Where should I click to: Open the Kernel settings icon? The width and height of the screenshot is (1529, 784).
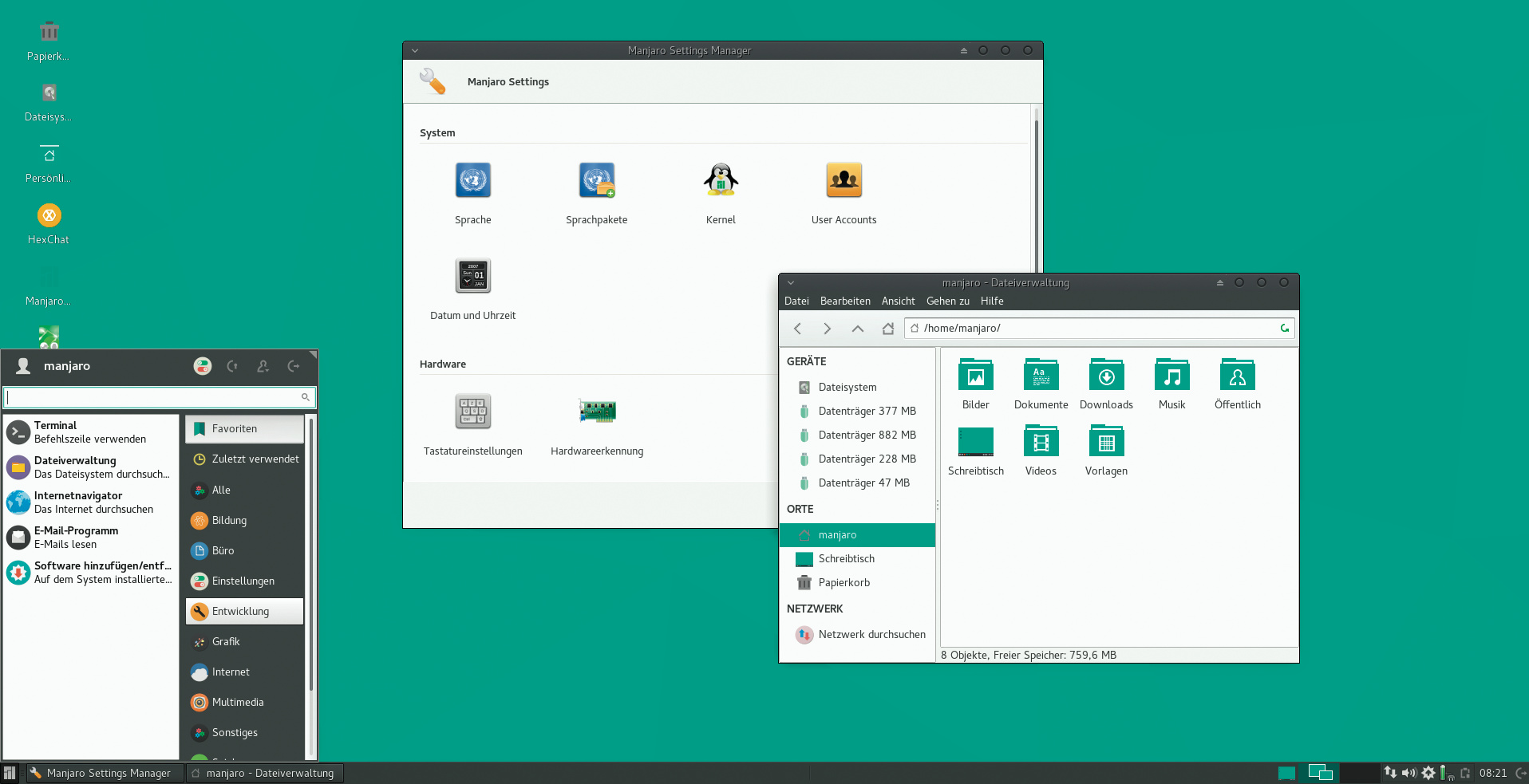(720, 181)
